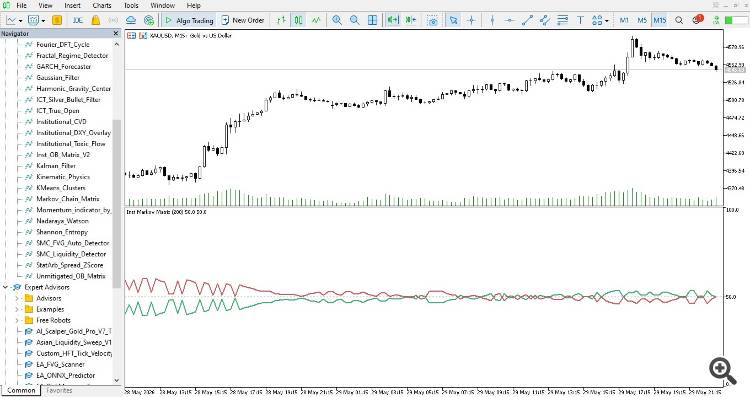The width and height of the screenshot is (750, 397).
Task: Switch timeframe to M1
Action: point(624,21)
